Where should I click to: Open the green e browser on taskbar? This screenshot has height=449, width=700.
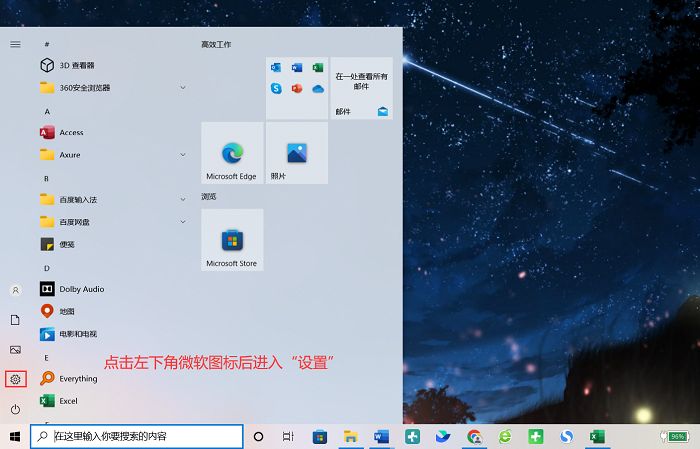pos(505,437)
